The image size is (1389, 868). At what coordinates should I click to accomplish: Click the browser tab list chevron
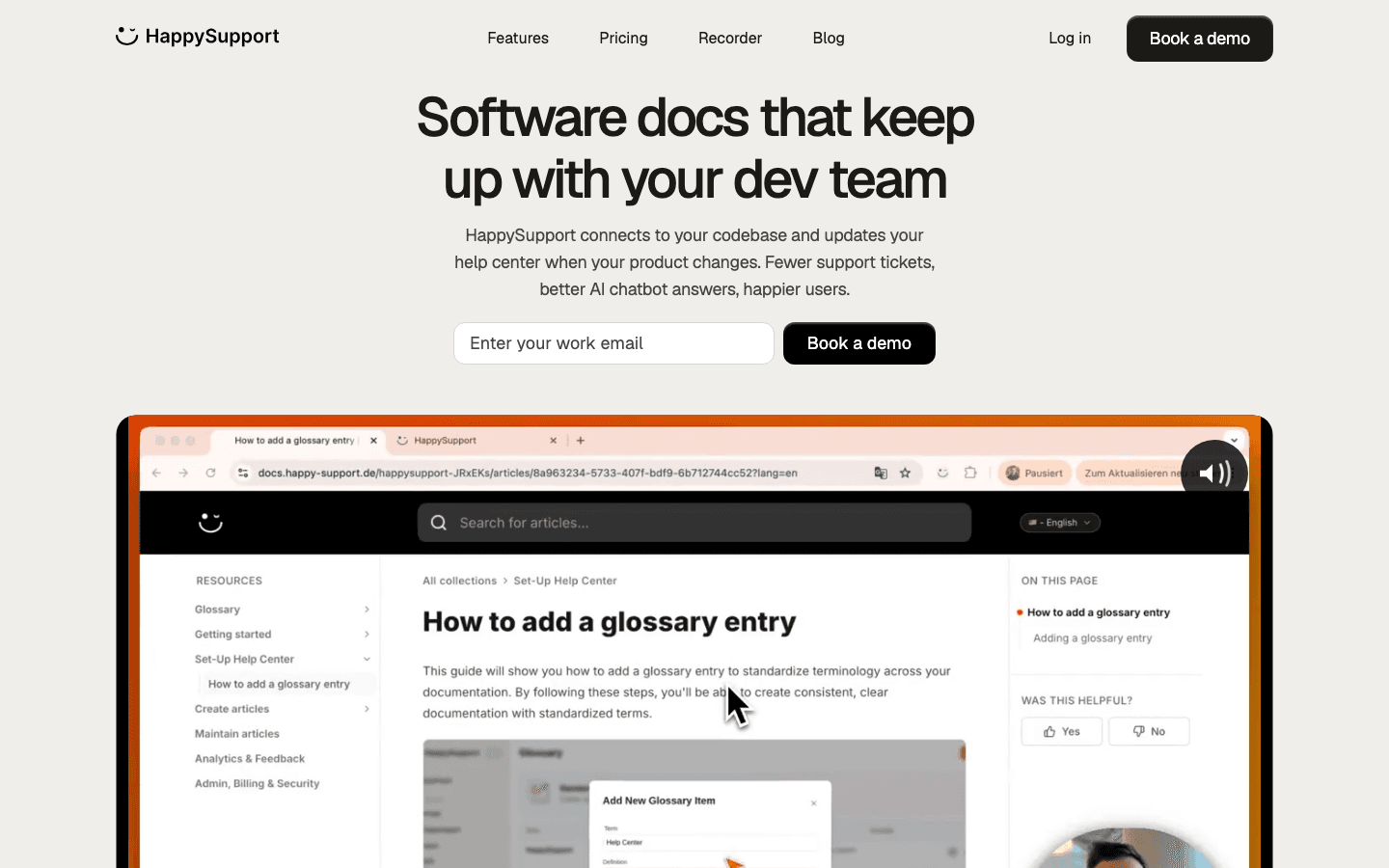point(1234,440)
